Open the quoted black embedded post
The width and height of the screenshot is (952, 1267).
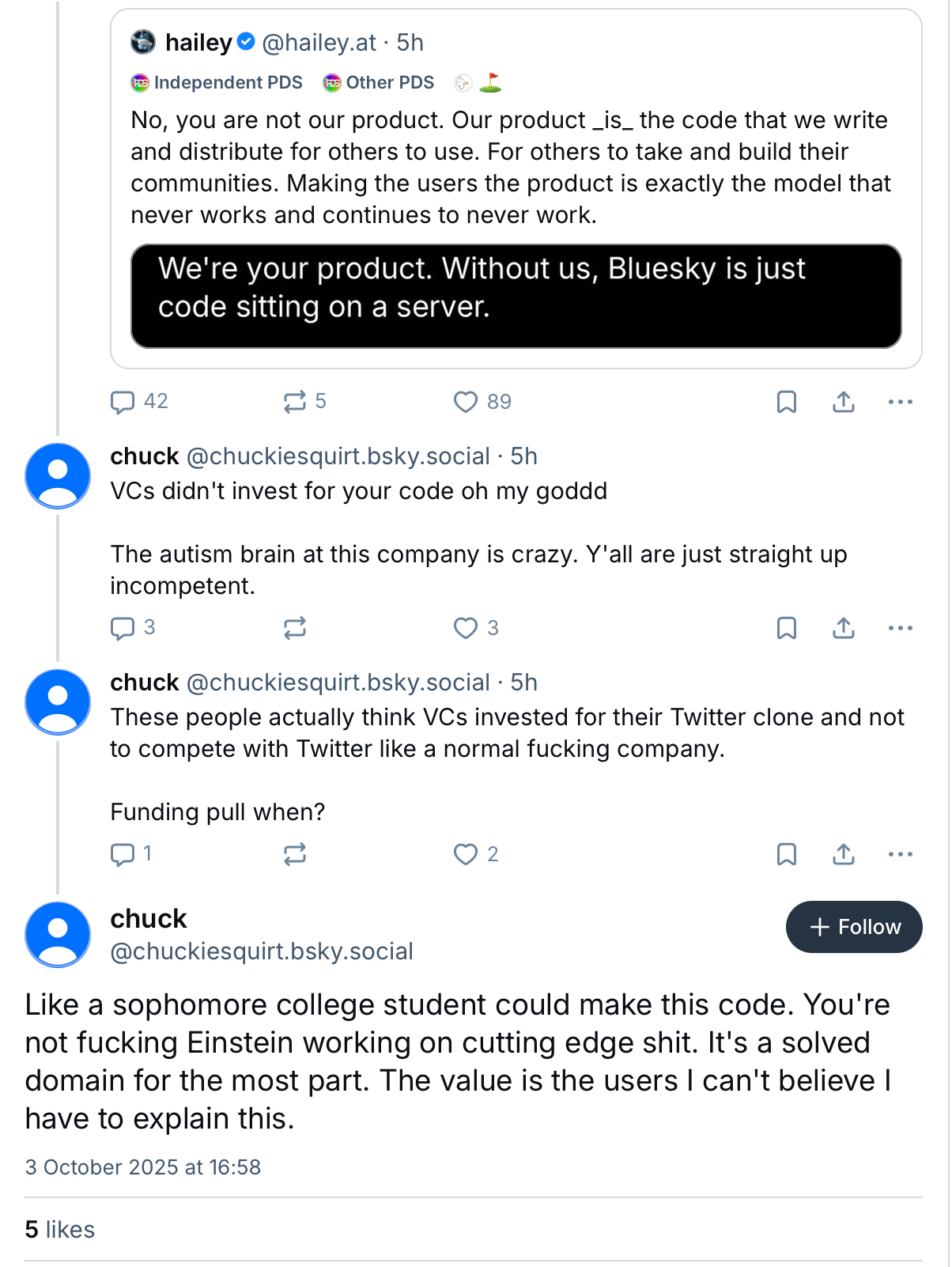[516, 296]
